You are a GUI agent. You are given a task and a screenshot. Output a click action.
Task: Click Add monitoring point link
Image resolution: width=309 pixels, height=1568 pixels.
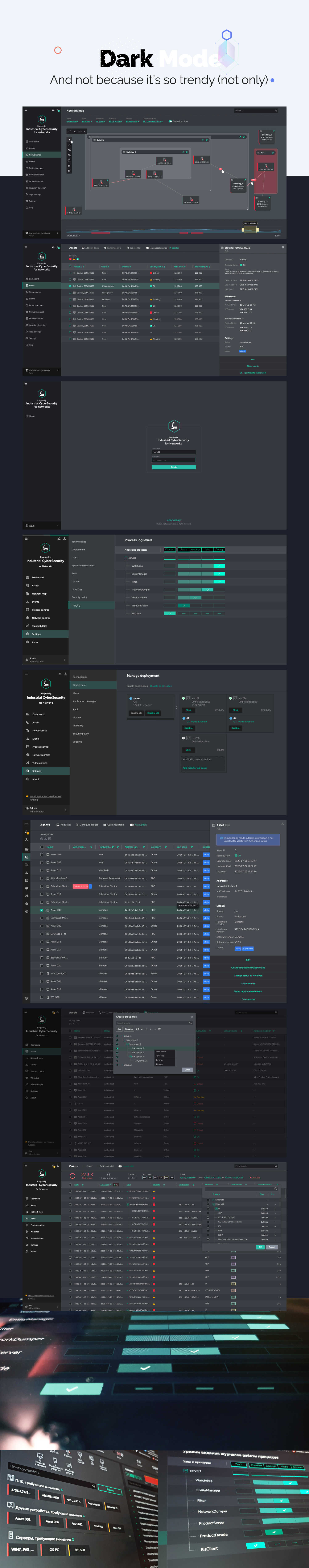pyautogui.click(x=195, y=768)
